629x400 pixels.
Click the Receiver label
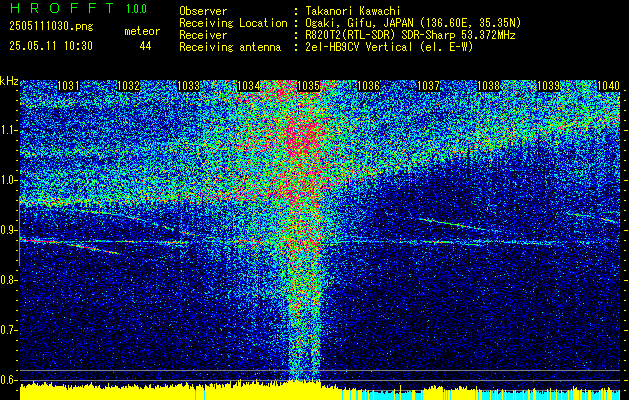[203, 35]
